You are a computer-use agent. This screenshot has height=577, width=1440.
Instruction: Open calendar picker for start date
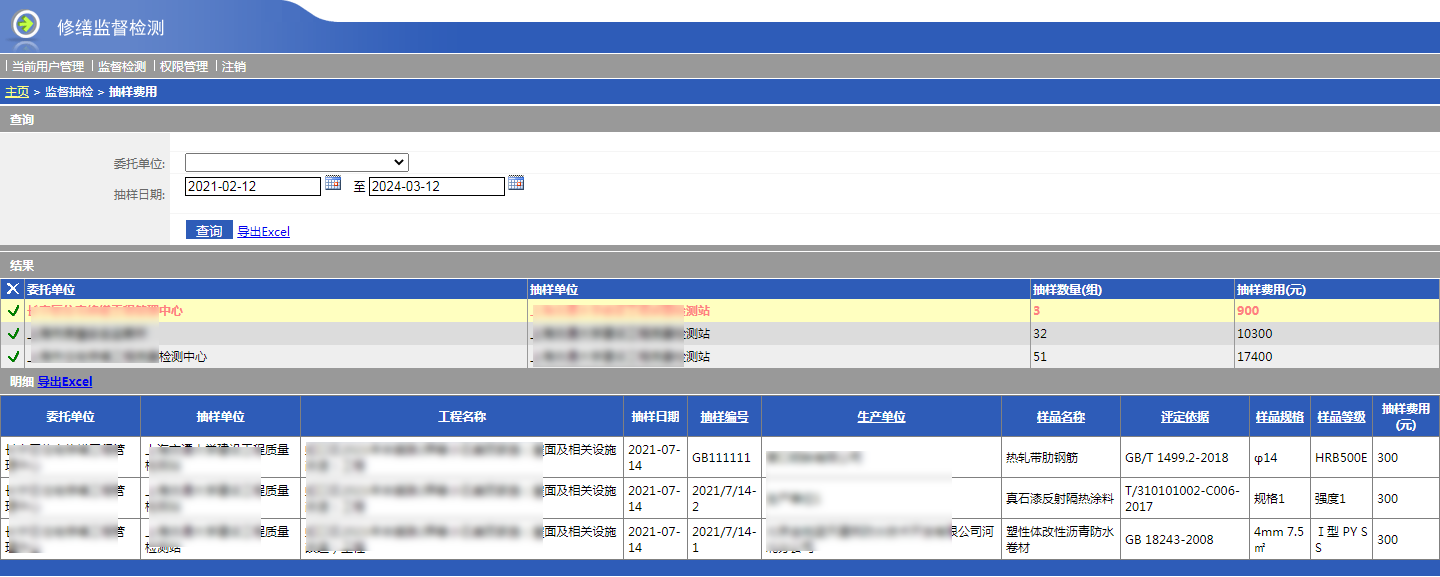point(333,184)
